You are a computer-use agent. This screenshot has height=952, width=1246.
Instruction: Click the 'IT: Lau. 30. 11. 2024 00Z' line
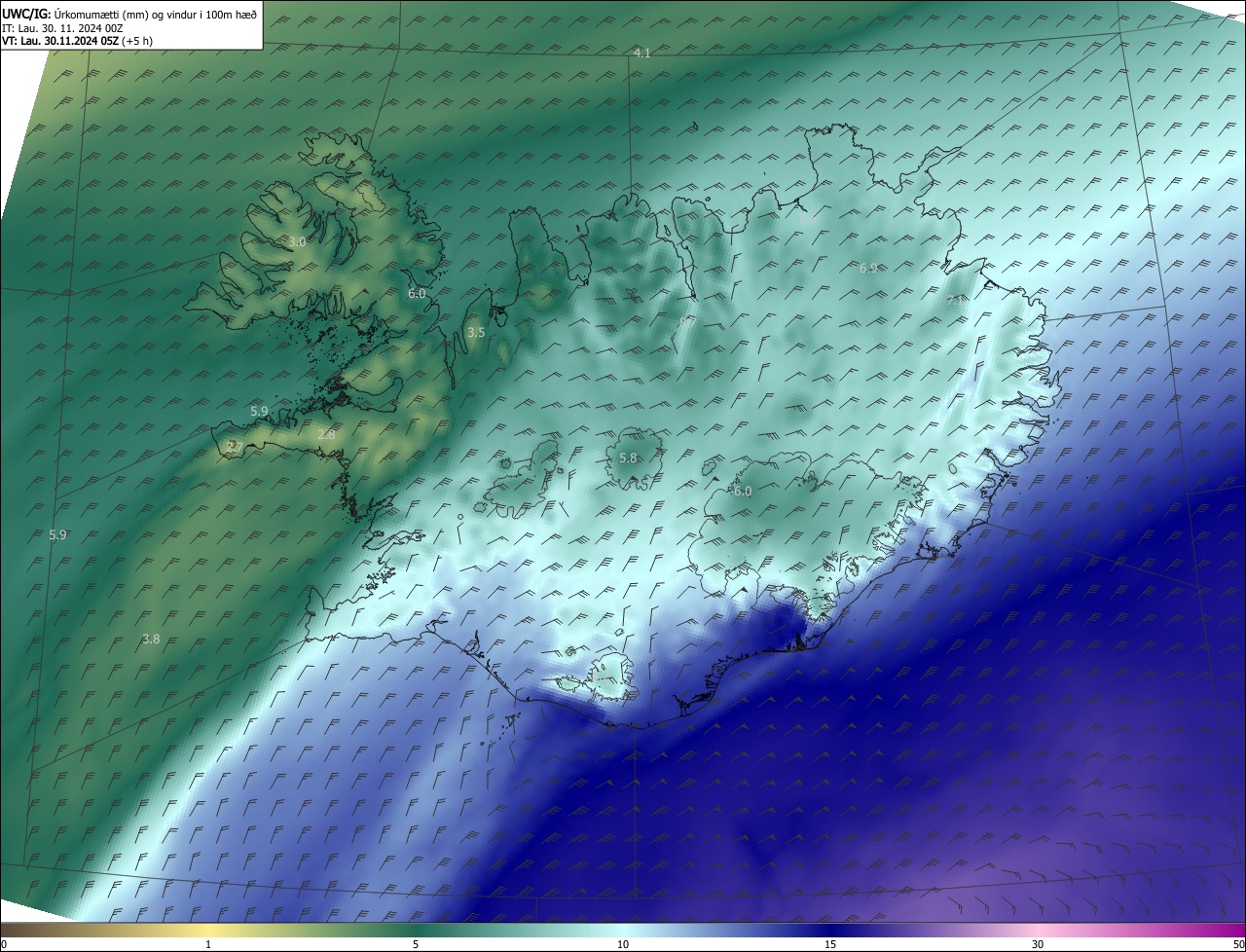pos(62,28)
